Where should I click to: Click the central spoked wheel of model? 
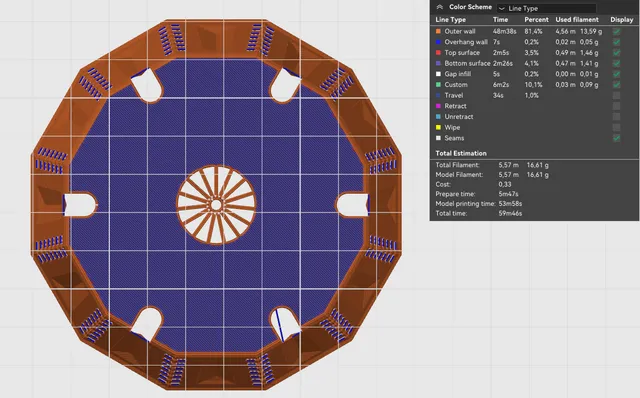point(216,205)
